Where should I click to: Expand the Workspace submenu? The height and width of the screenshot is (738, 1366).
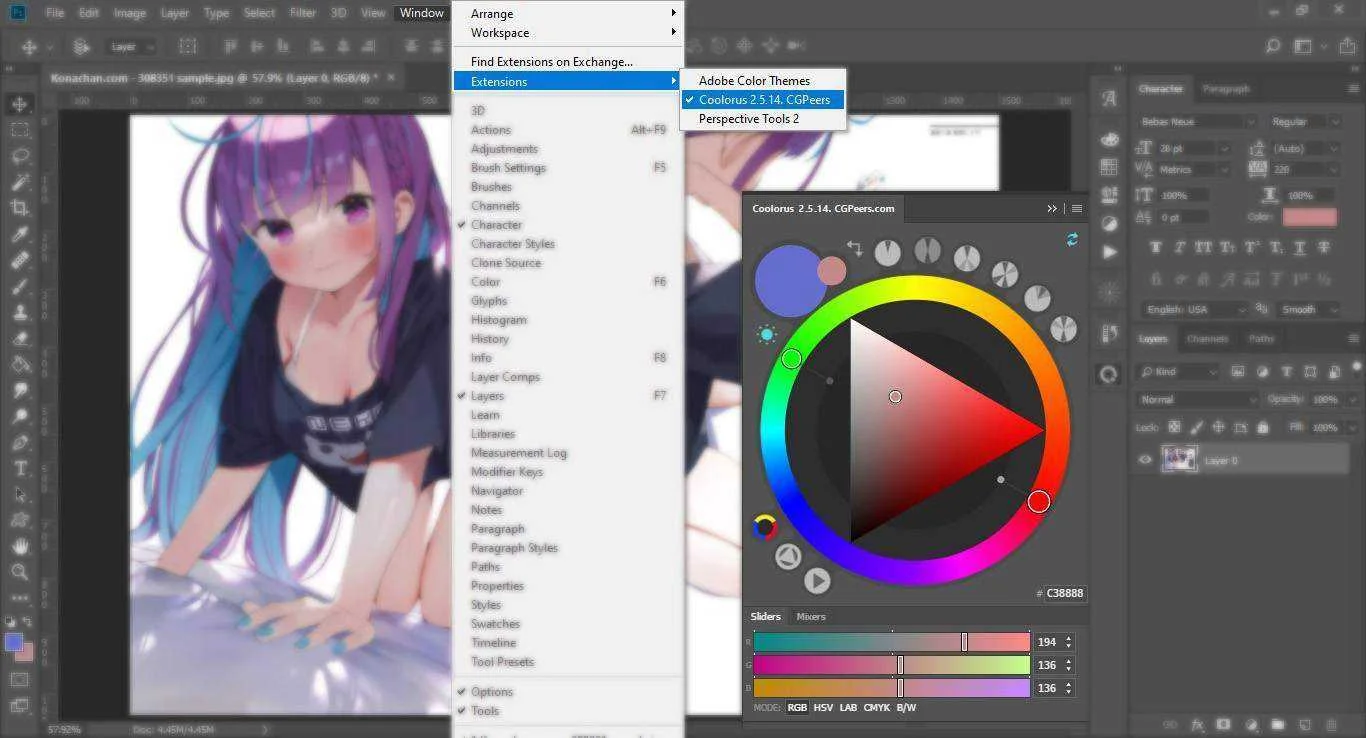[568, 33]
